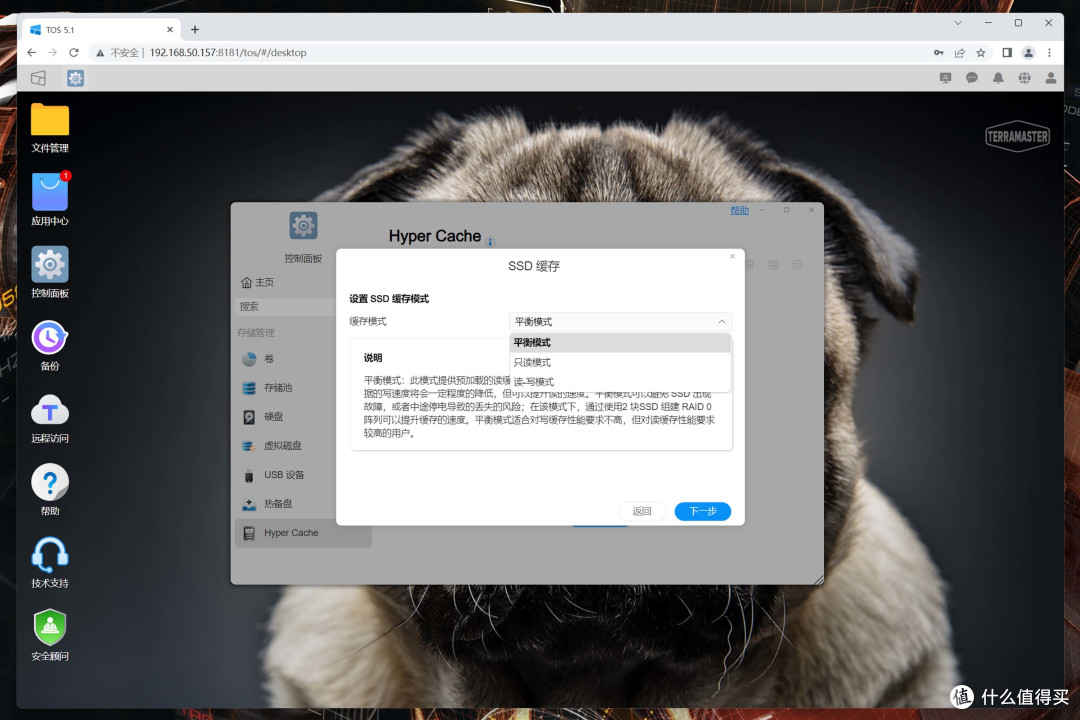Viewport: 1080px width, 720px height.
Task: Close the TOS 5.1 browser tab
Action: click(x=170, y=30)
